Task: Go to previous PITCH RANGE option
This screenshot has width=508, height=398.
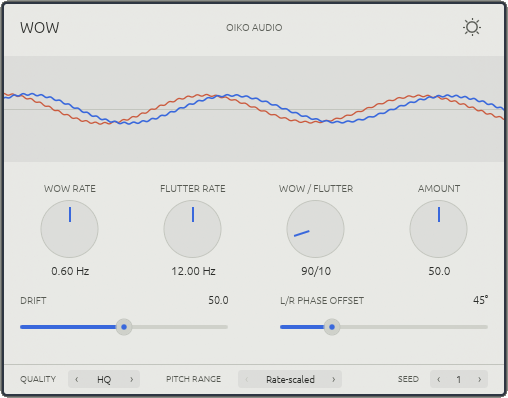Action: coord(247,379)
